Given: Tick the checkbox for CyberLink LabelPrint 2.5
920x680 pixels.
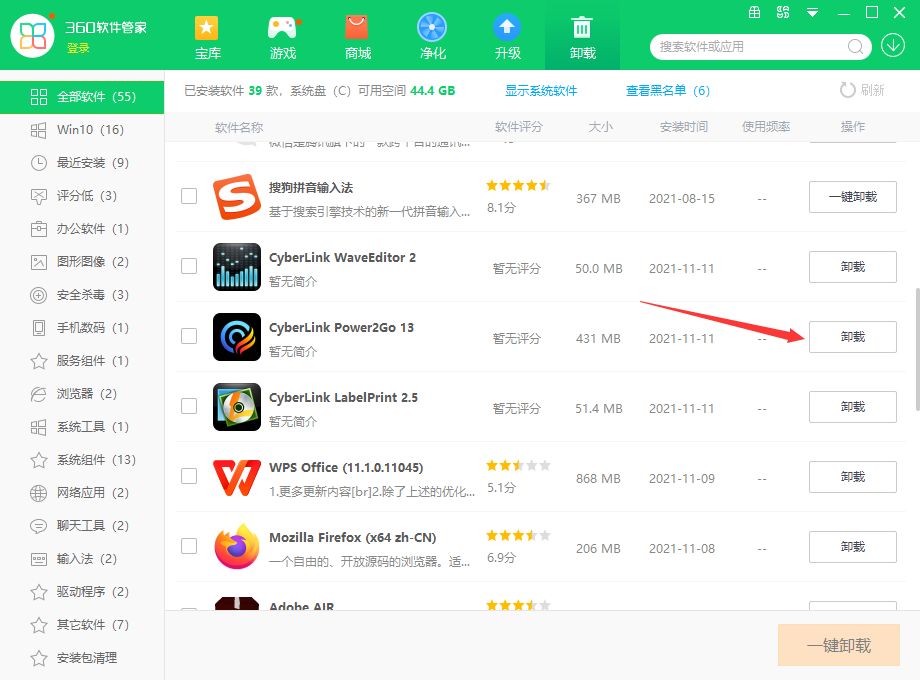Looking at the screenshot, I should (x=189, y=405).
